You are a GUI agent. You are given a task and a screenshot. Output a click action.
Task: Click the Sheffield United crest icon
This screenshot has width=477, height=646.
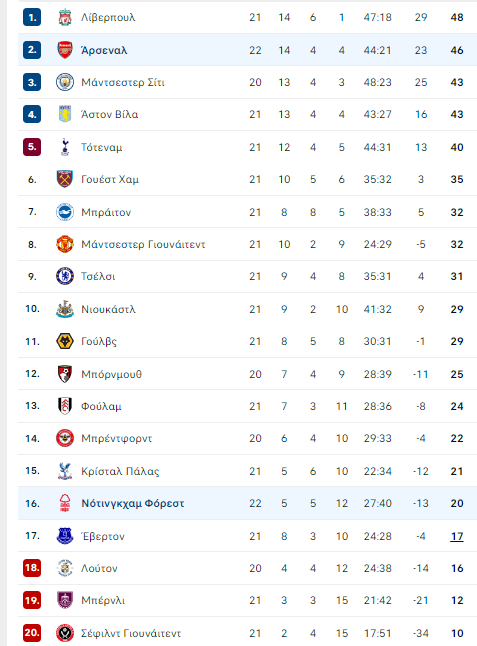pyautogui.click(x=65, y=633)
